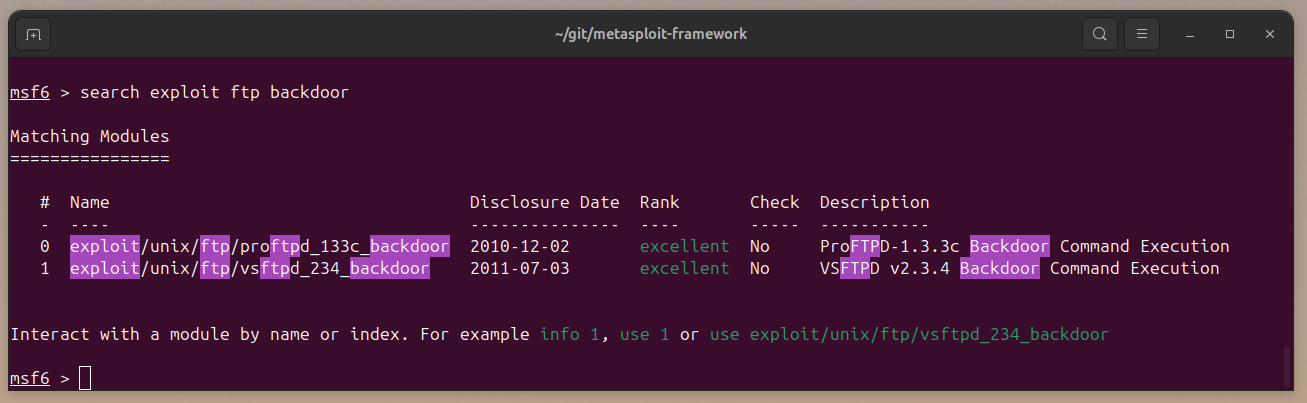Viewport: 1307px width, 403px height.
Task: Click the 'Disclosure Date' column header
Action: pos(545,202)
